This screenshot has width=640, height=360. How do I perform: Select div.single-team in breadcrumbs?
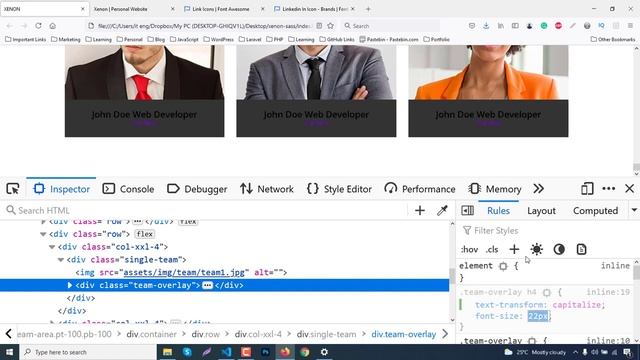[326, 334]
